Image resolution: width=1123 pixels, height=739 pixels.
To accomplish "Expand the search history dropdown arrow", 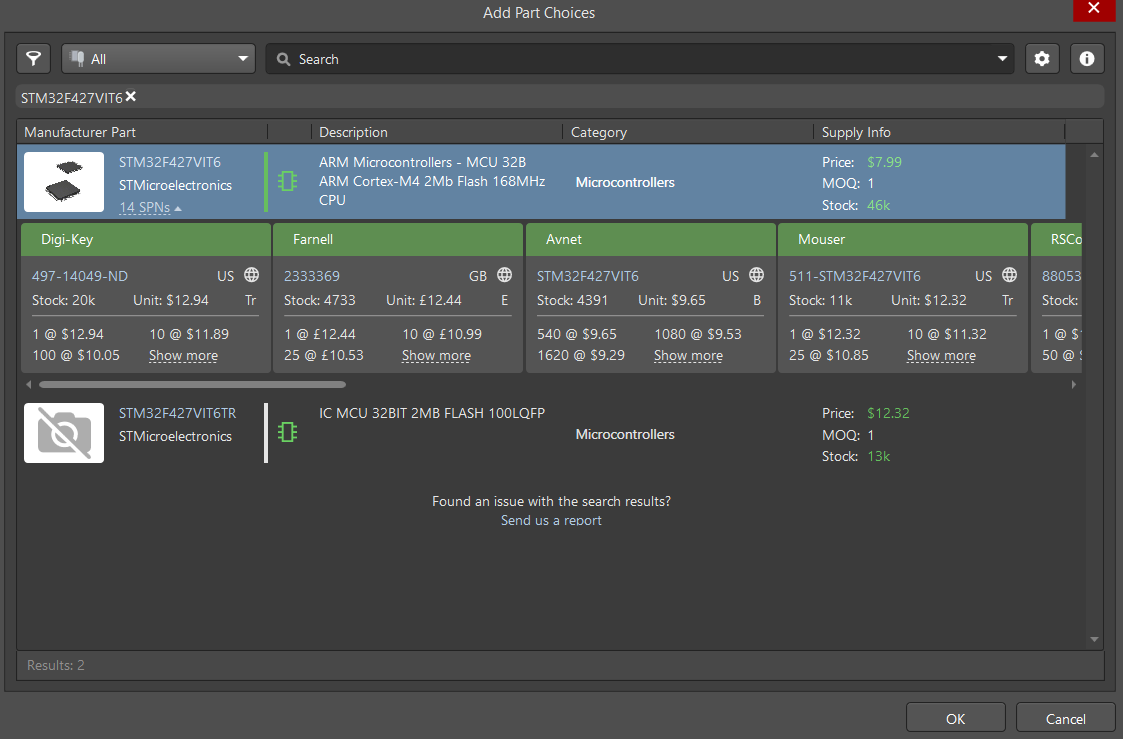I will pos(1002,59).
